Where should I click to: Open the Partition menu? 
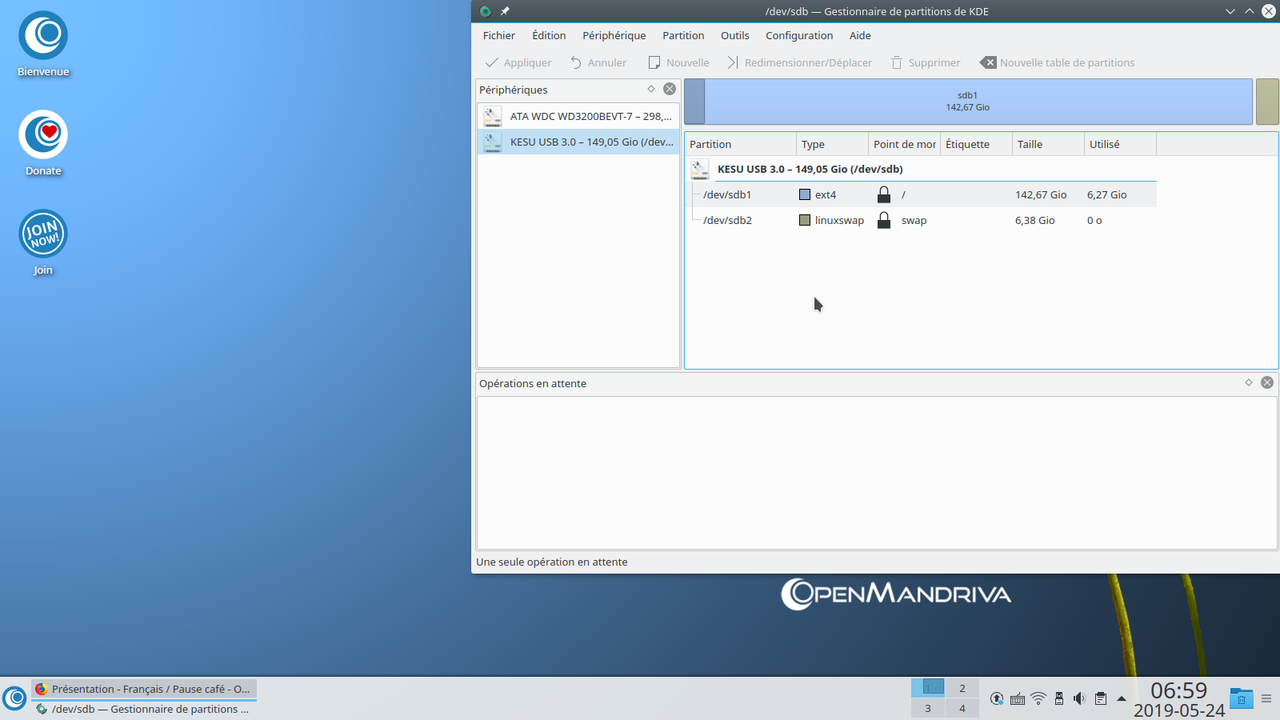click(683, 35)
